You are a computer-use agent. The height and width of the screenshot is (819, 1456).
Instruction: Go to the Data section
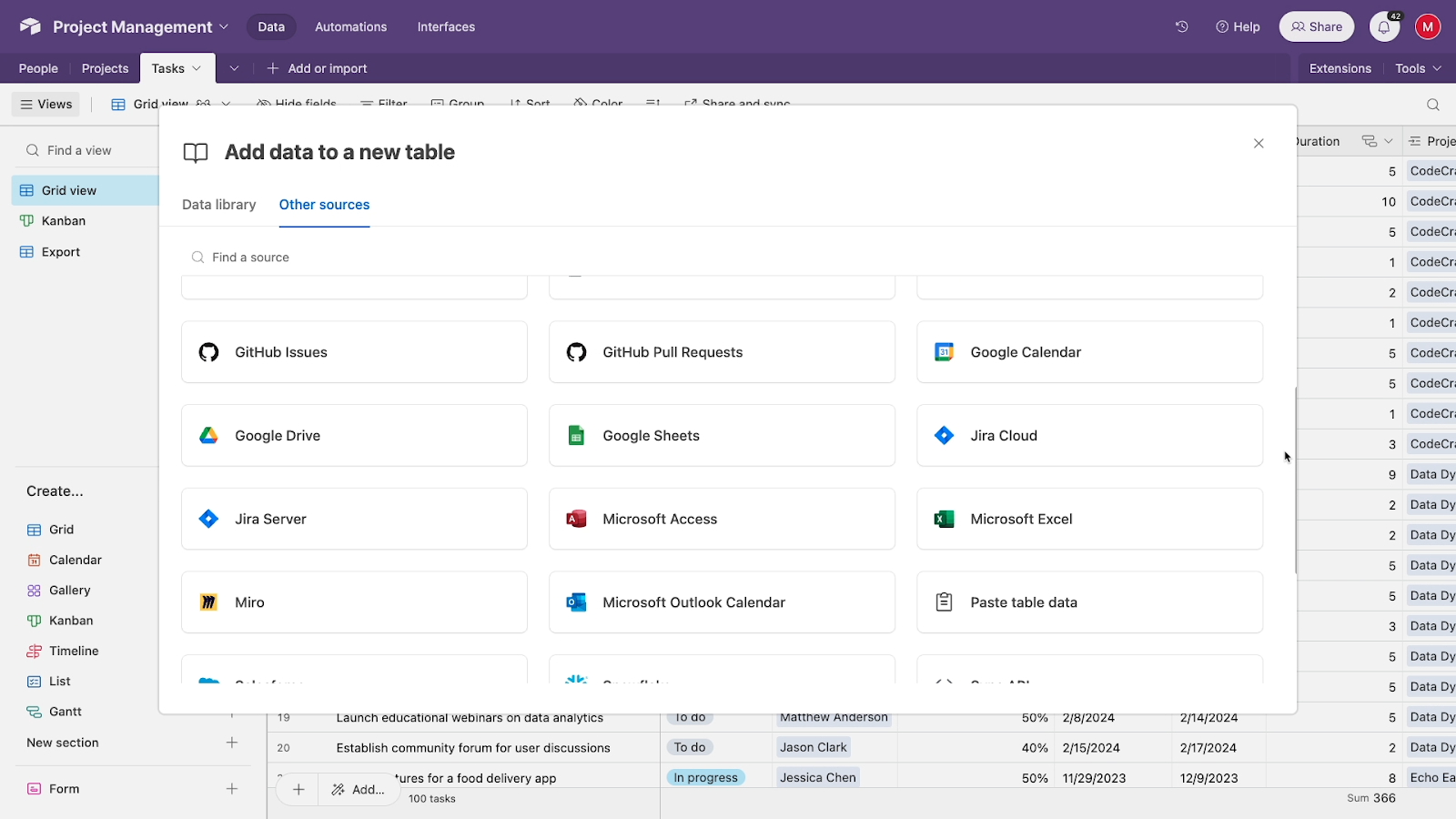[x=271, y=26]
